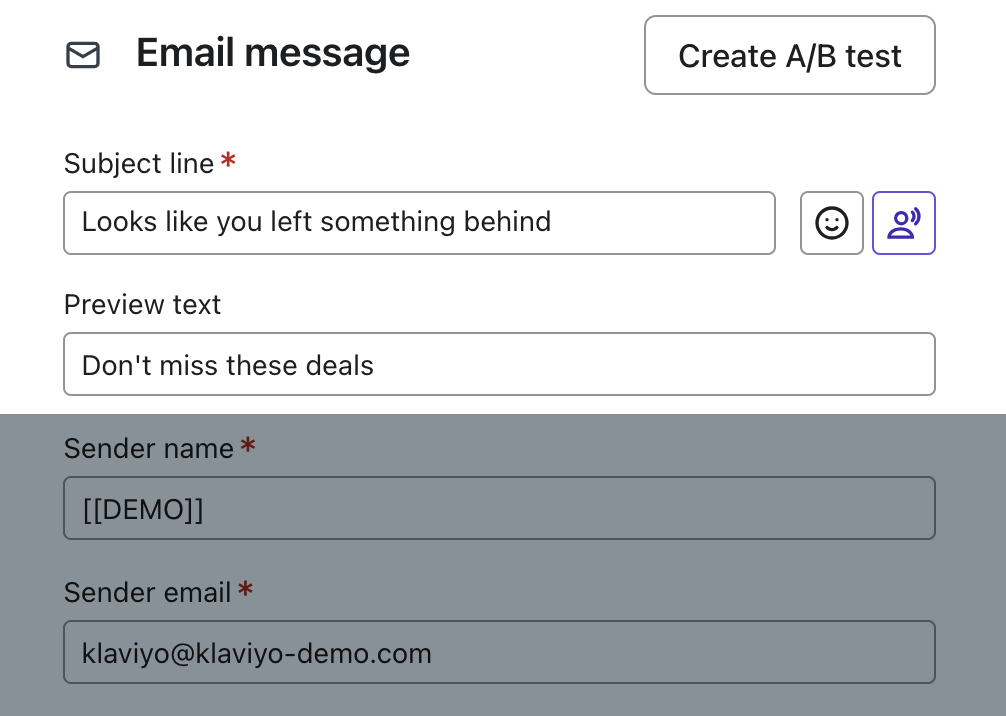Select the Sender email field
Viewport: 1006px width, 716px height.
(x=499, y=653)
